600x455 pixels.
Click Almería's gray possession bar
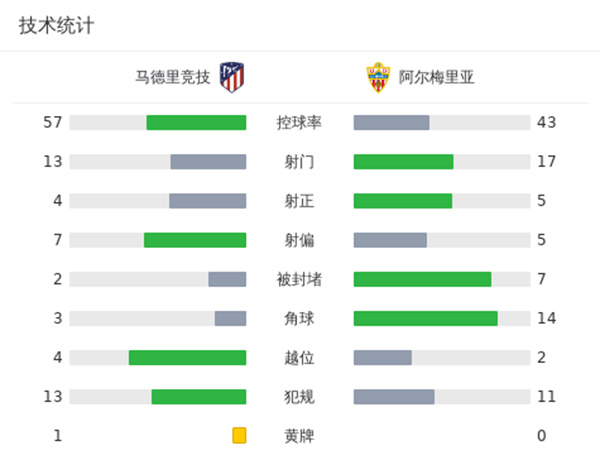[x=391, y=123]
